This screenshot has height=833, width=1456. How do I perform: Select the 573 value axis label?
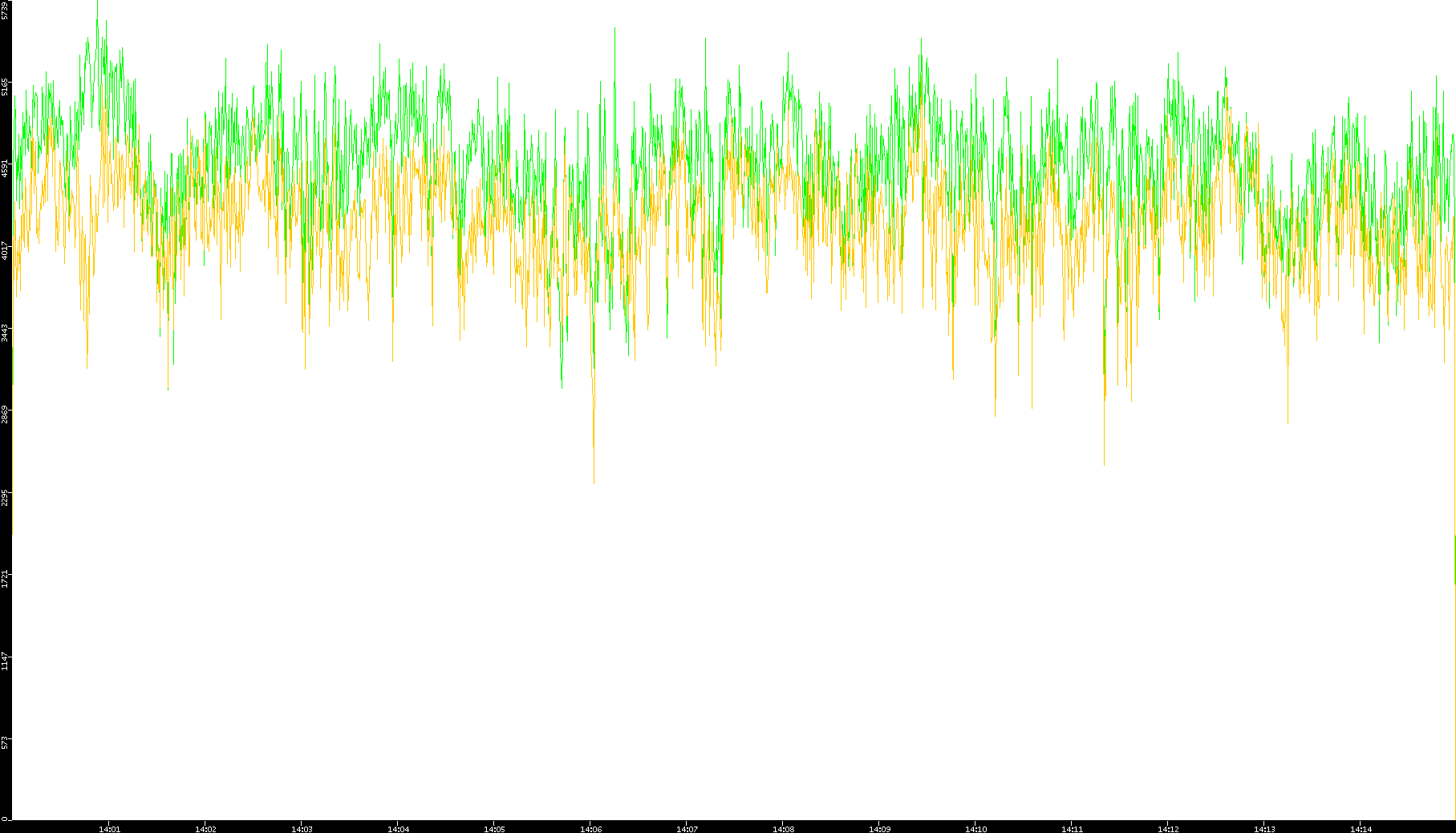(x=5, y=742)
